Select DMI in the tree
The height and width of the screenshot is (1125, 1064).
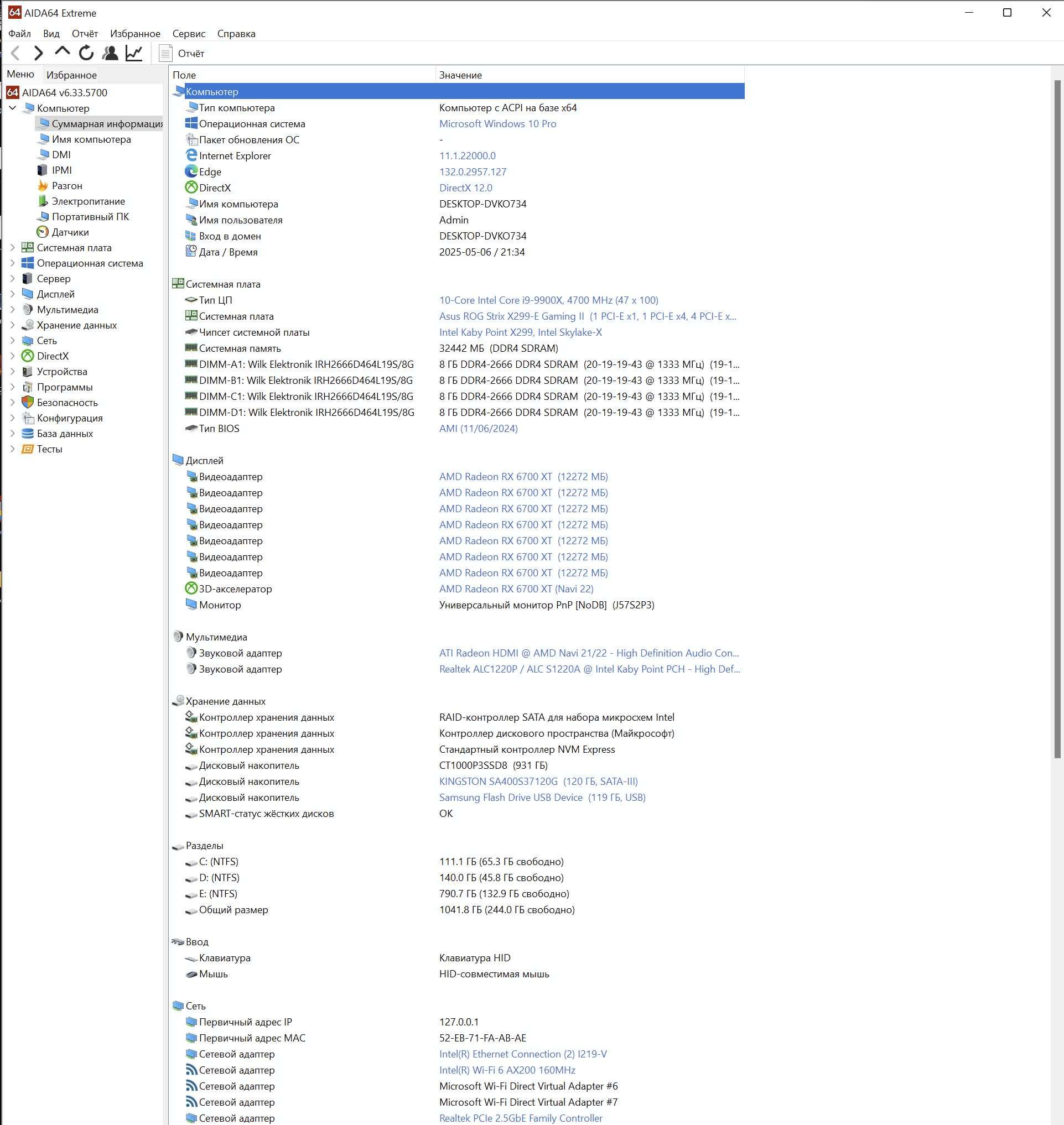pos(61,155)
